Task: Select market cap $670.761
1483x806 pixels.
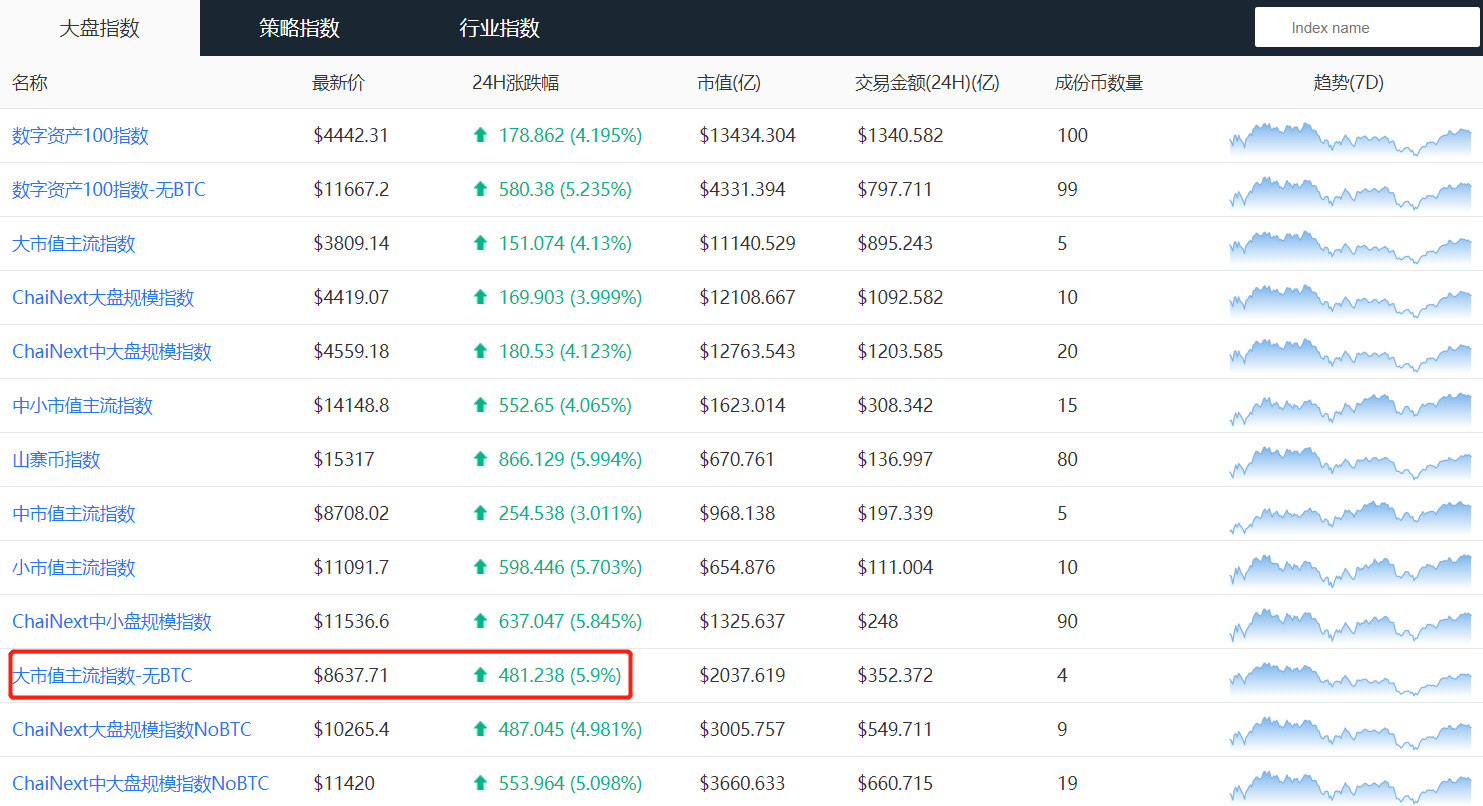Action: (737, 460)
